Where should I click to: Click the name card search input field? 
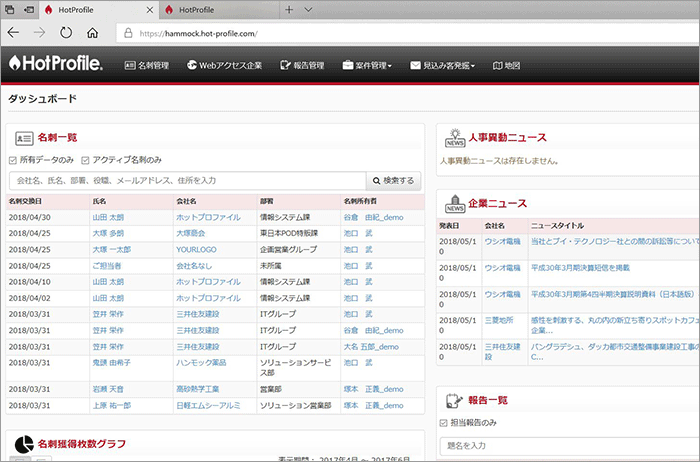188,181
